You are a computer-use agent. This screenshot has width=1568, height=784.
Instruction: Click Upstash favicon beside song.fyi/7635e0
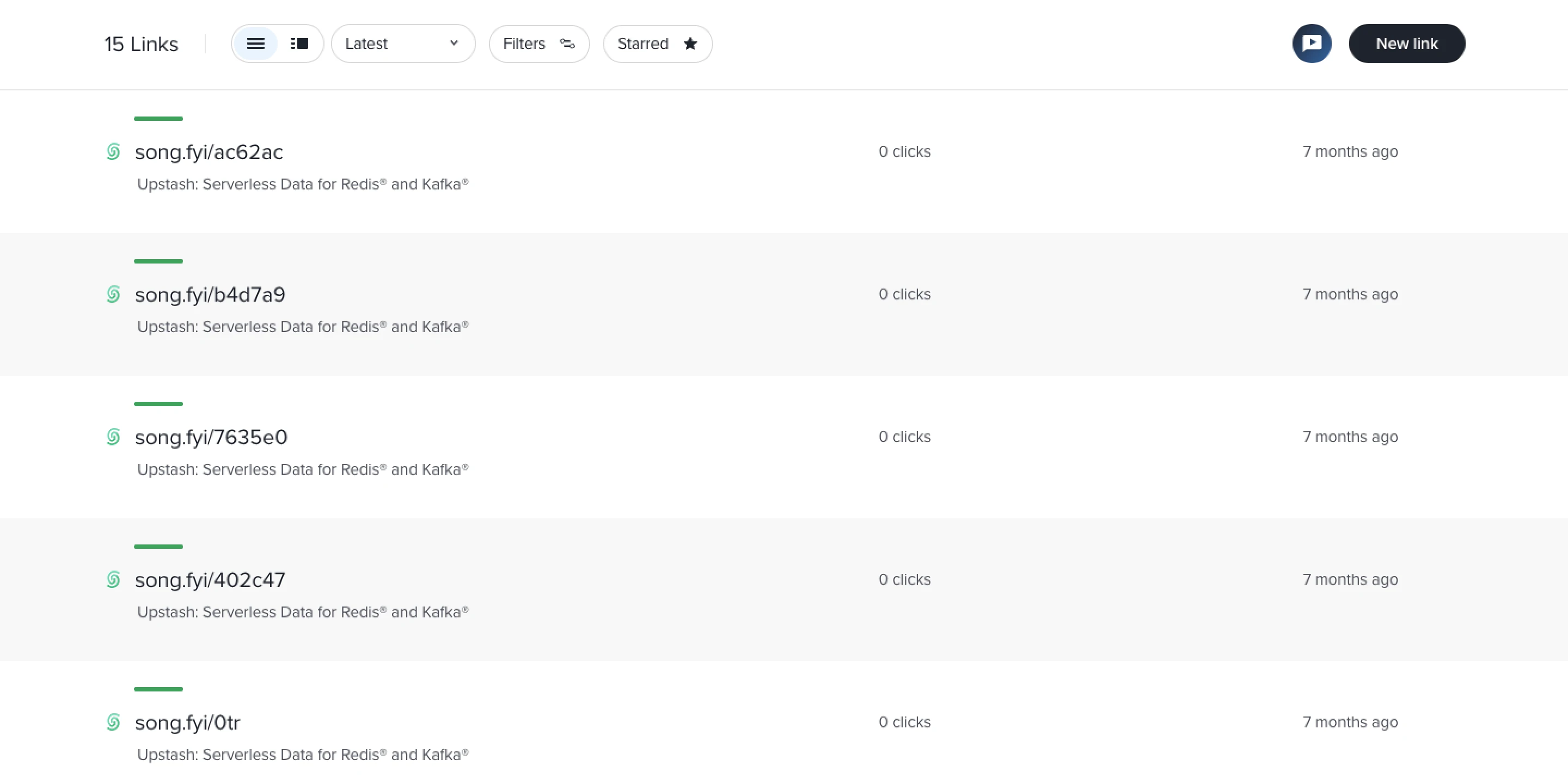(113, 437)
